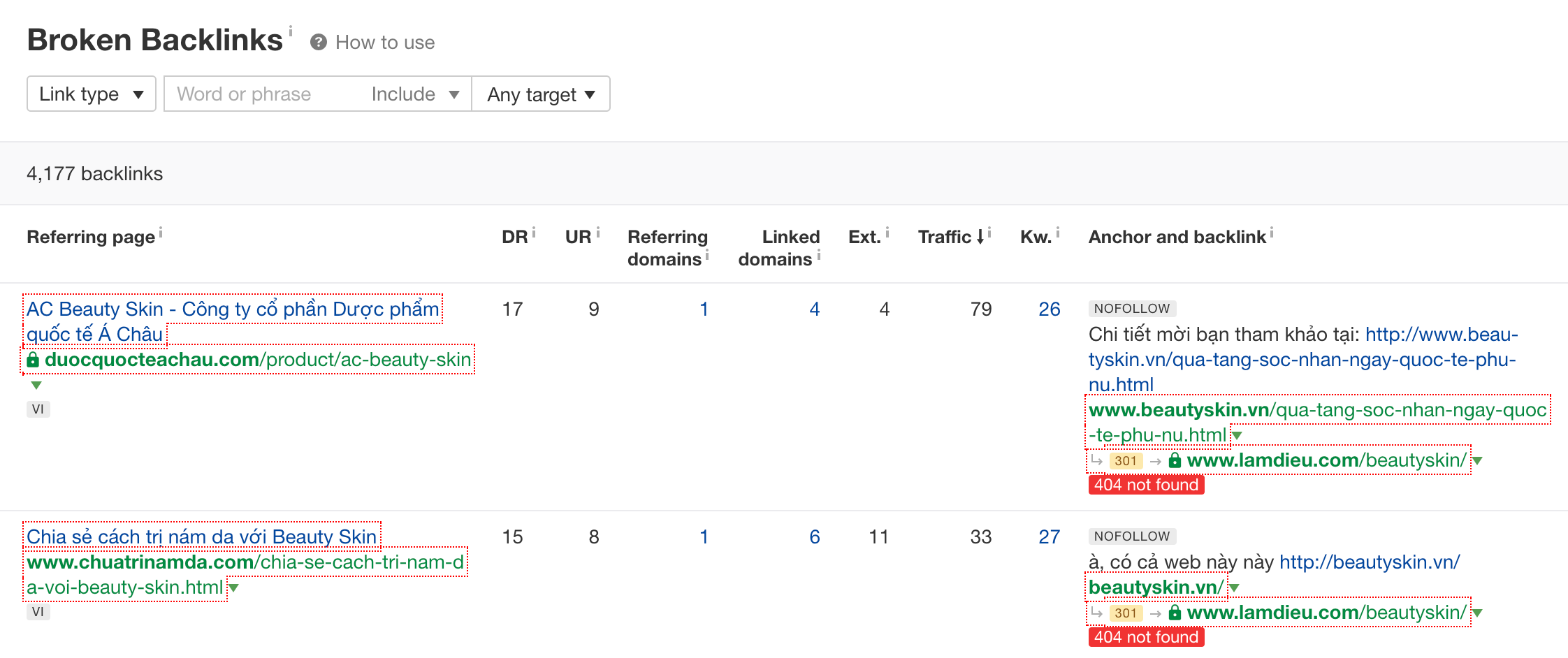Expand arrow after green beautyskin.vn/ URL

click(1235, 588)
